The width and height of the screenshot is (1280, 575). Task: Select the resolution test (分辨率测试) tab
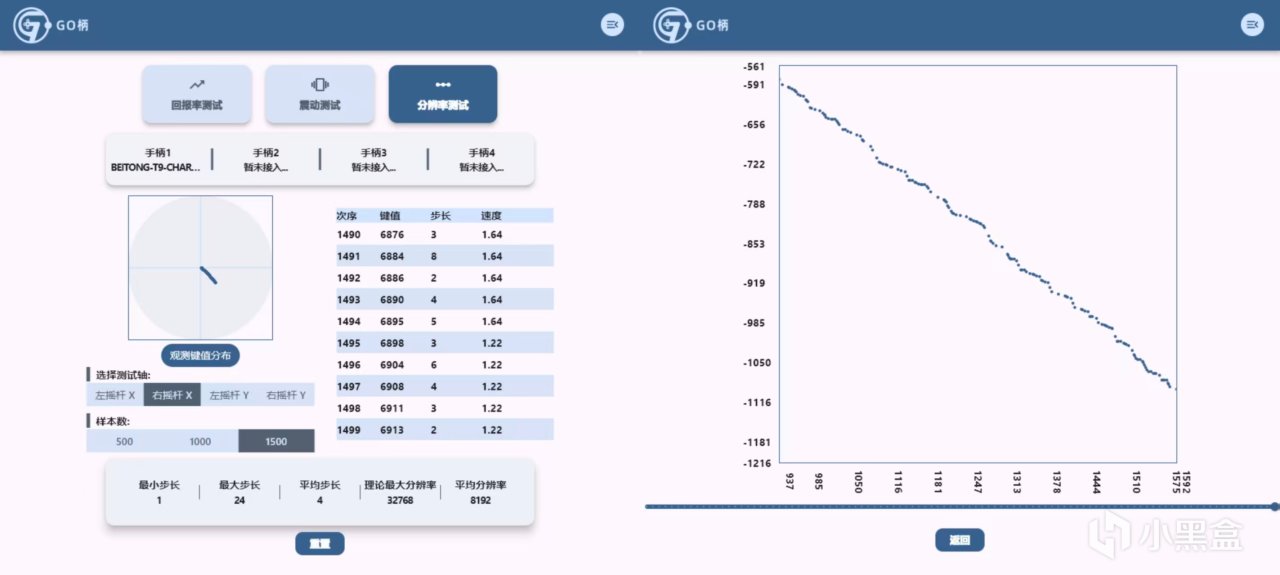(x=443, y=94)
